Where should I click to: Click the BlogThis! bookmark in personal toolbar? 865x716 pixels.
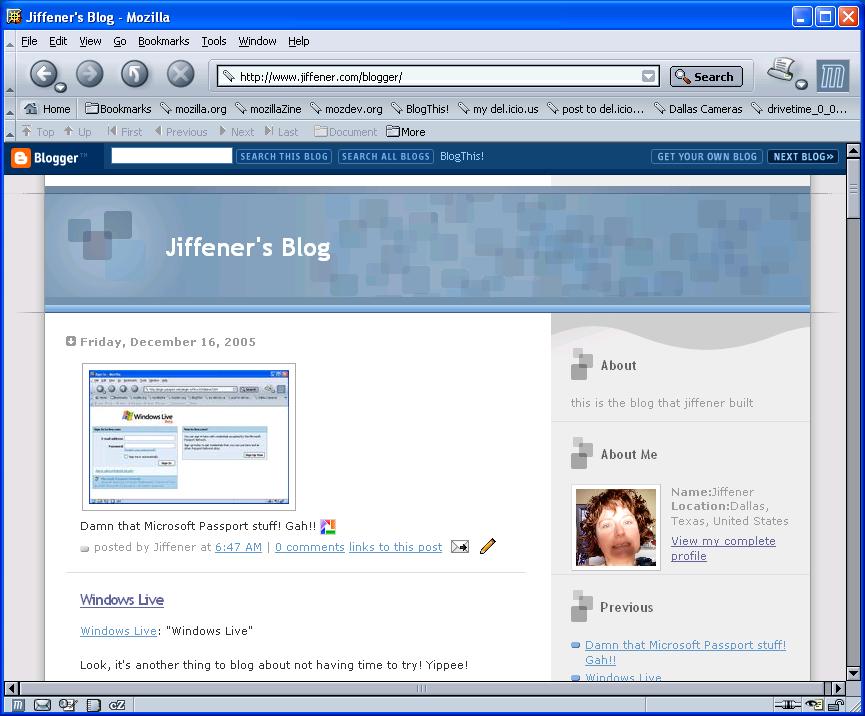pos(420,109)
